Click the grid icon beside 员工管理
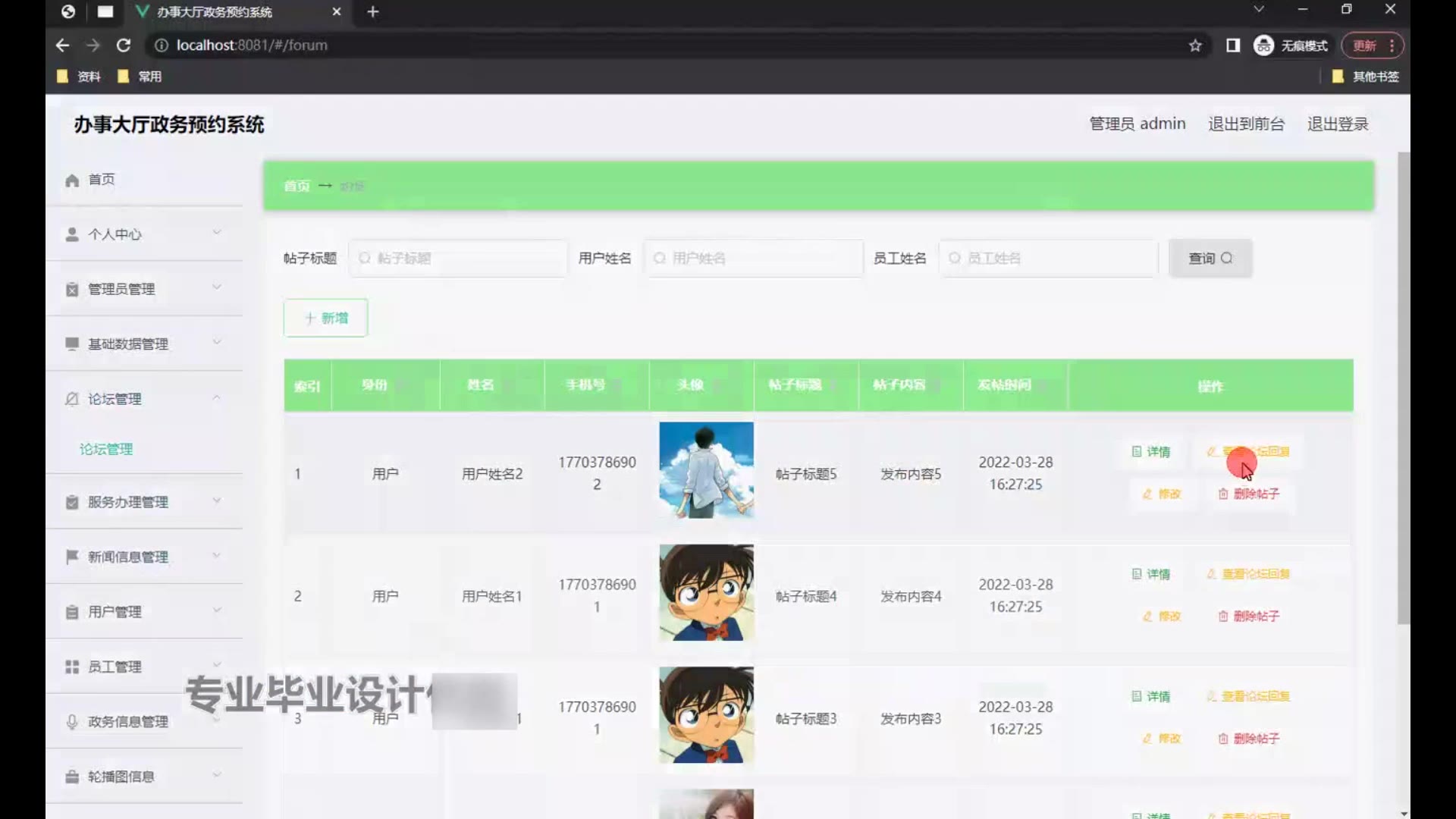Image resolution: width=1456 pixels, height=819 pixels. 72,667
